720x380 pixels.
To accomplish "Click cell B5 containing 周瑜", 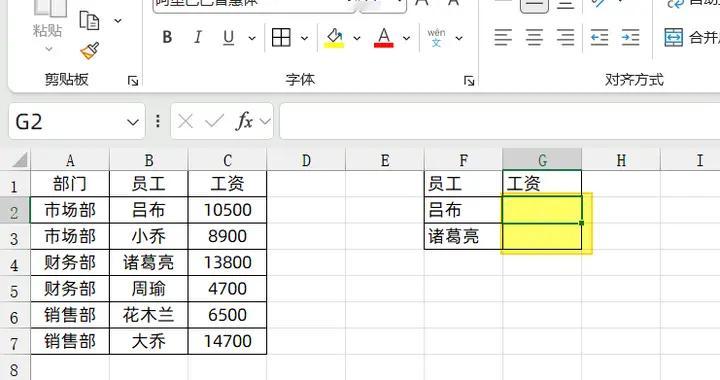I will point(149,289).
